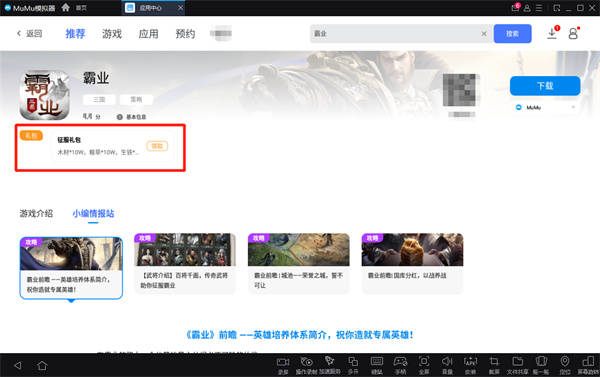Claim the 征服礼包 gift pack button
This screenshot has height=377, width=600.
157,146
